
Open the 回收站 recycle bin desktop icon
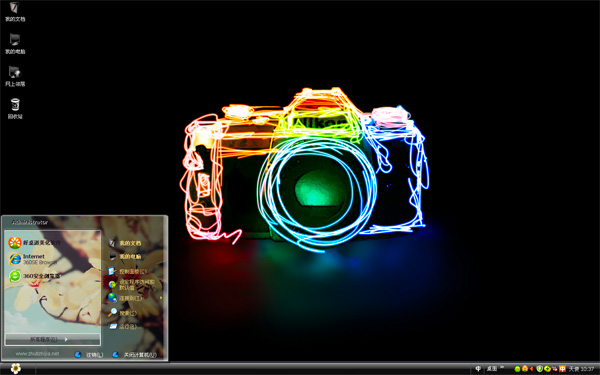15,109
